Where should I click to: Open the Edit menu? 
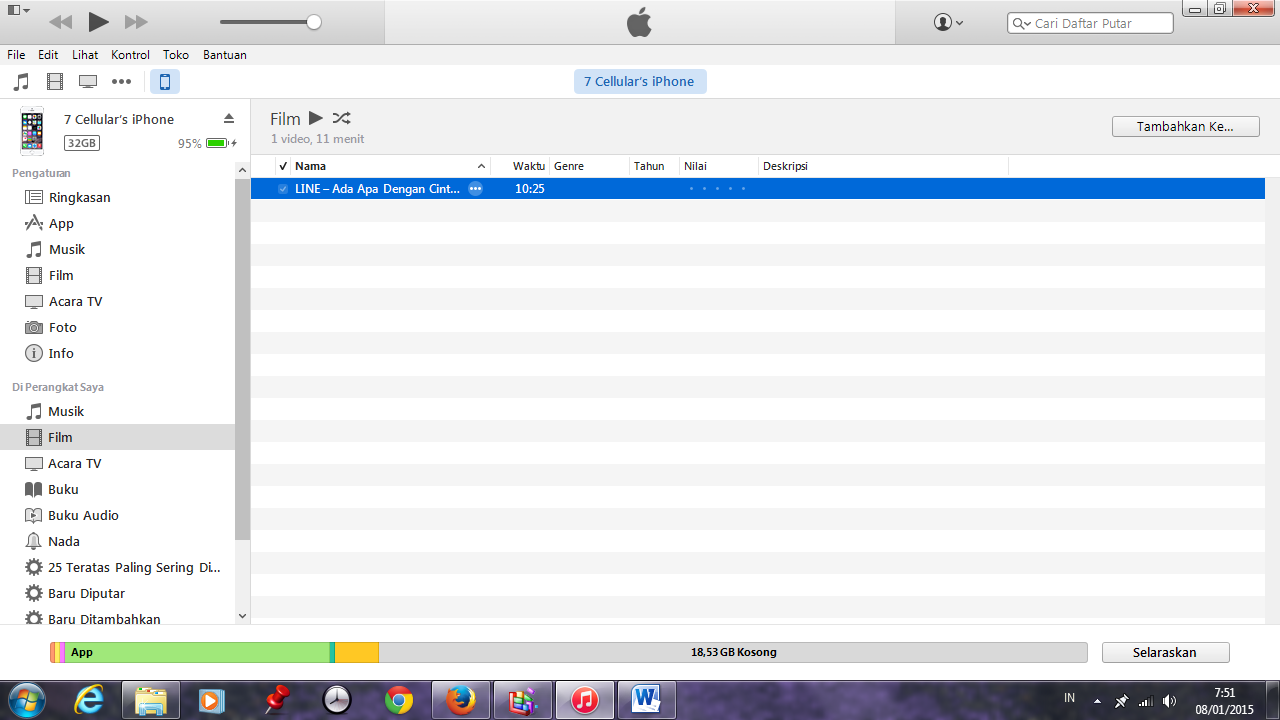click(x=48, y=55)
